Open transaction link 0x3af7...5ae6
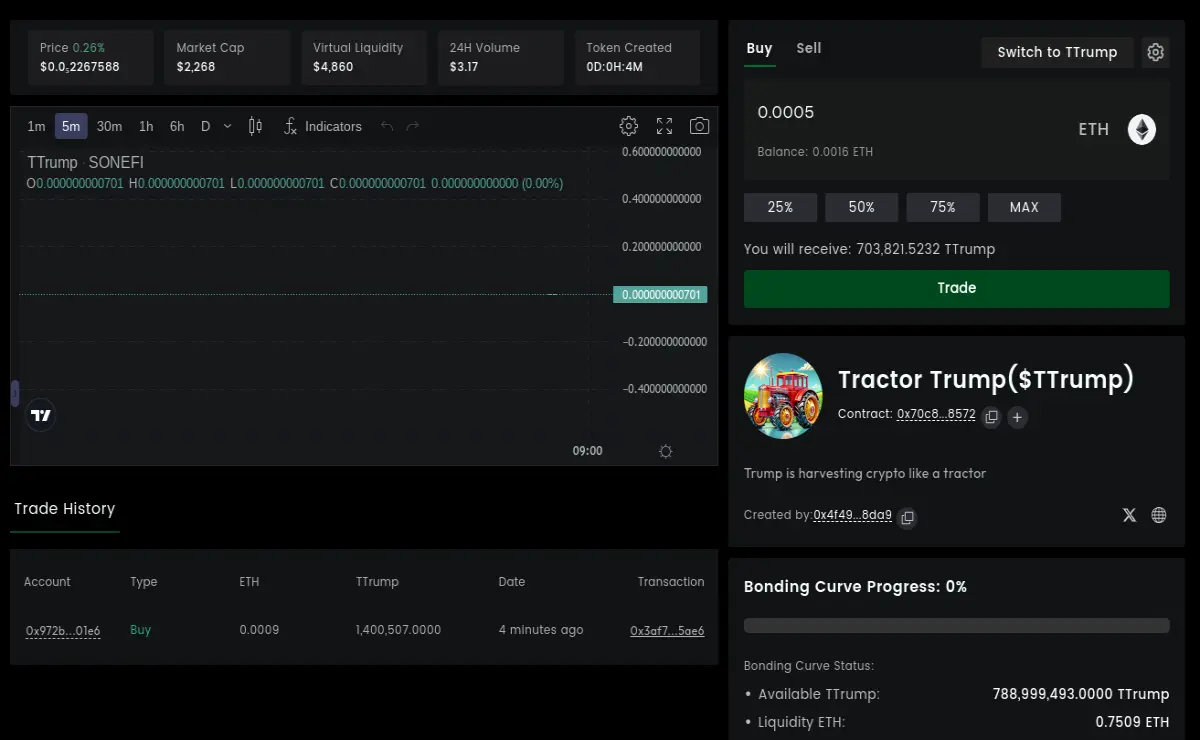Viewport: 1200px width, 740px height. click(x=667, y=631)
